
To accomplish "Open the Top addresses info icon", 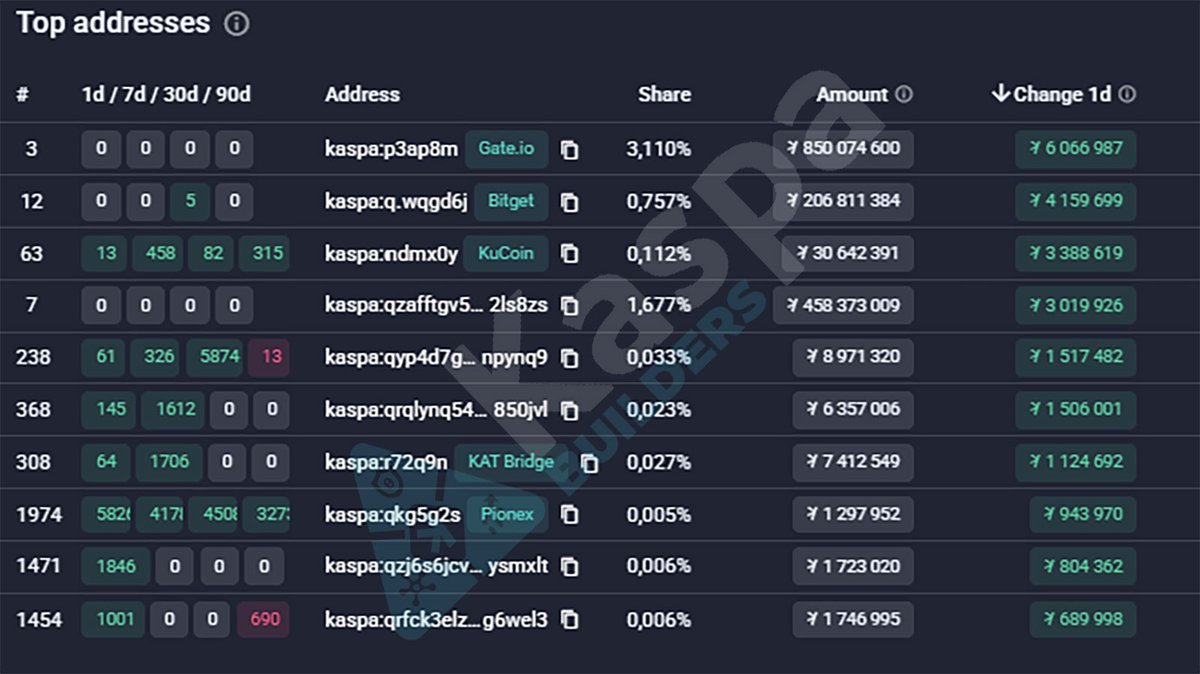I will pyautogui.click(x=236, y=24).
